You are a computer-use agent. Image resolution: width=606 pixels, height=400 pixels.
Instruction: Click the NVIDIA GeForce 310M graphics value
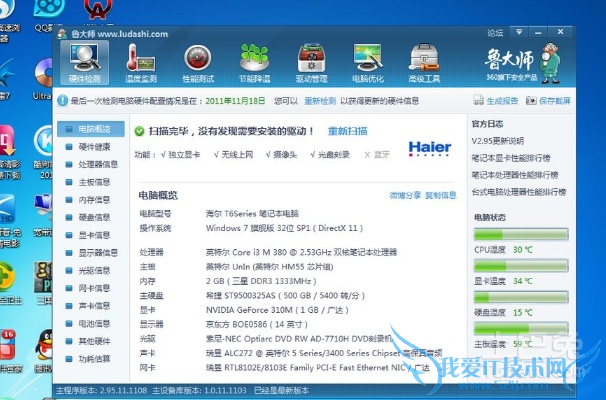click(x=277, y=310)
